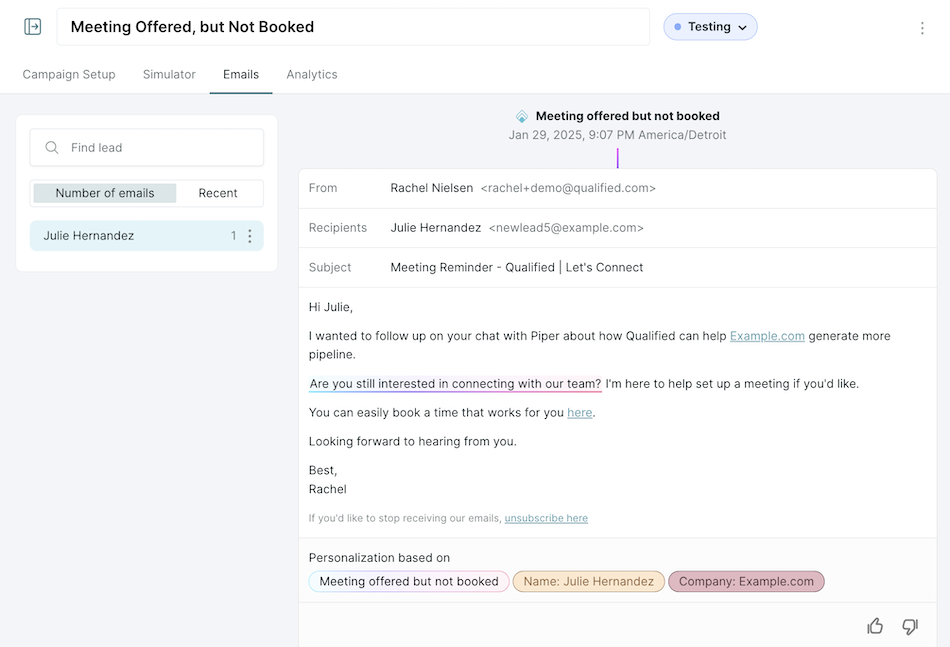Focus the Find lead search field
950x647 pixels.
click(147, 147)
